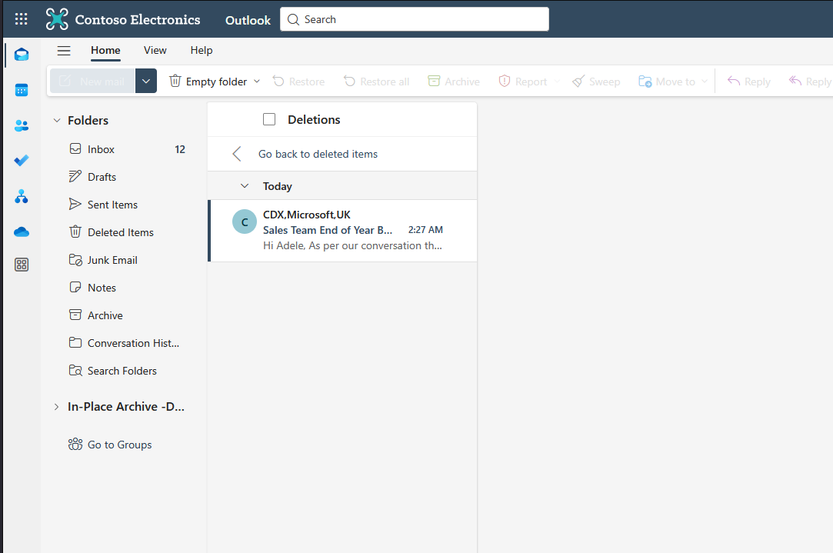Click the Reply all toolbar button
The width and height of the screenshot is (833, 553).
(811, 81)
